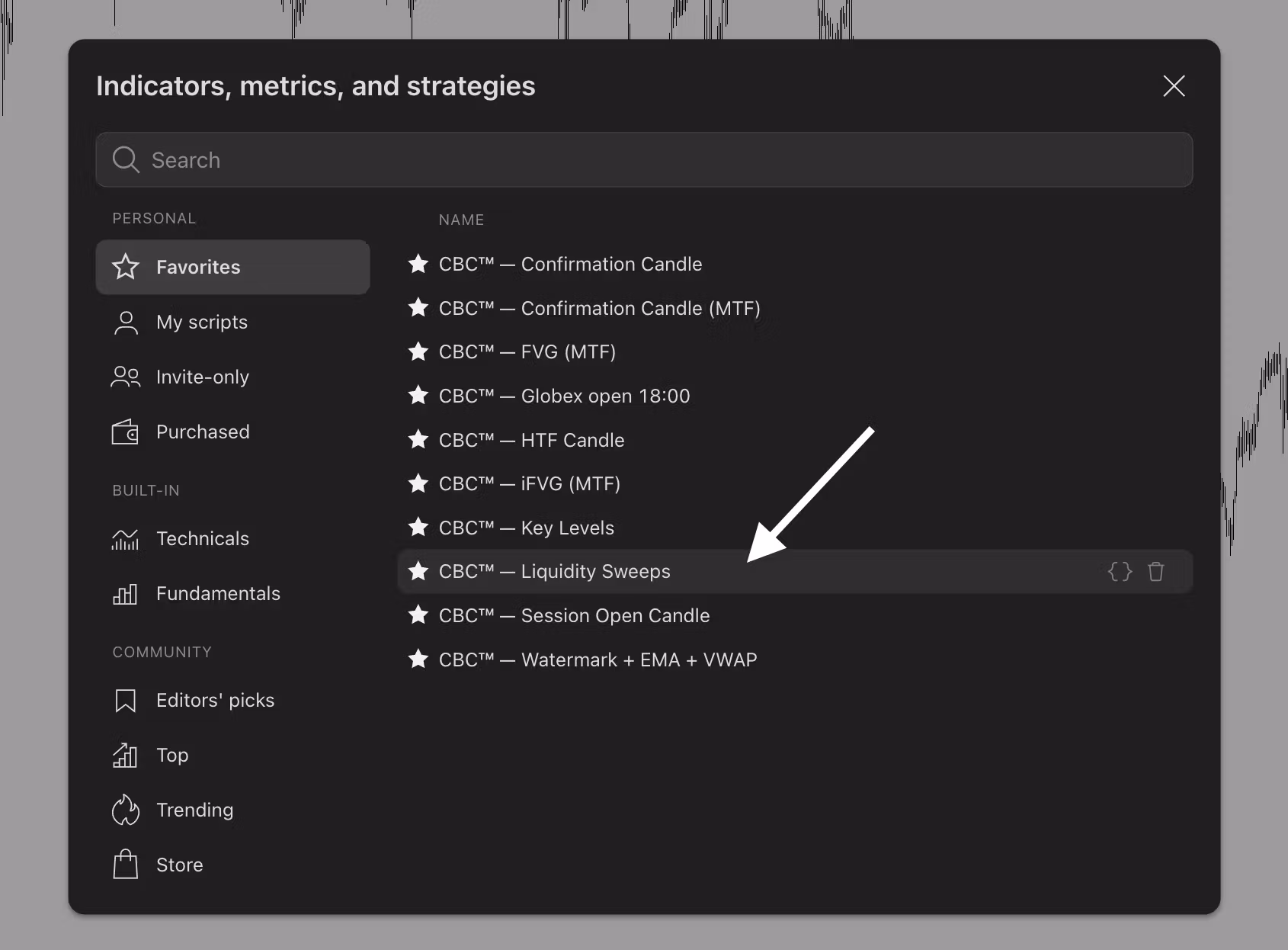Select CBC Watermark + EMA + VWAP indicator

[x=598, y=660]
